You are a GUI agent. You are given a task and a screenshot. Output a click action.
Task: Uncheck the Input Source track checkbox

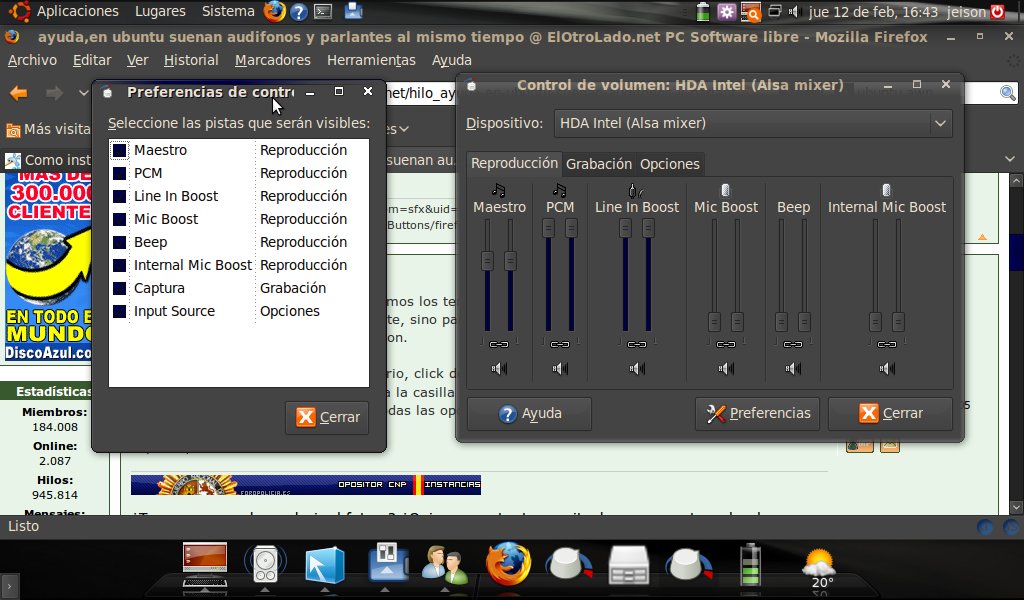pos(120,311)
